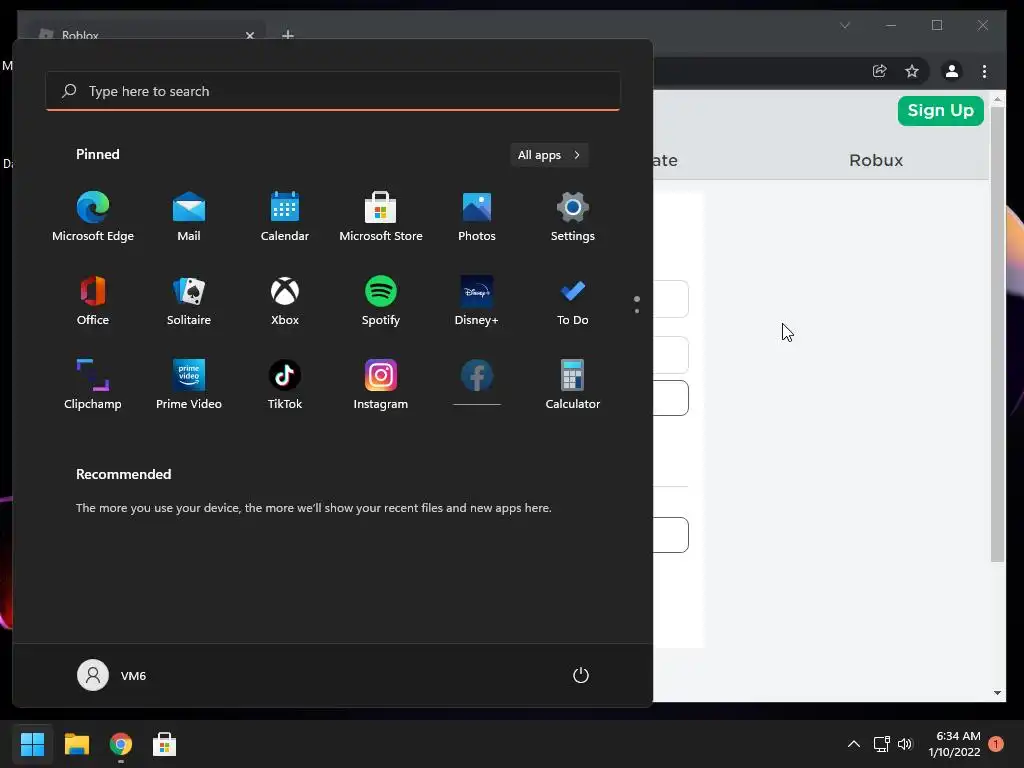Viewport: 1024px width, 768px height.
Task: Open the Calculator app
Action: (x=573, y=385)
